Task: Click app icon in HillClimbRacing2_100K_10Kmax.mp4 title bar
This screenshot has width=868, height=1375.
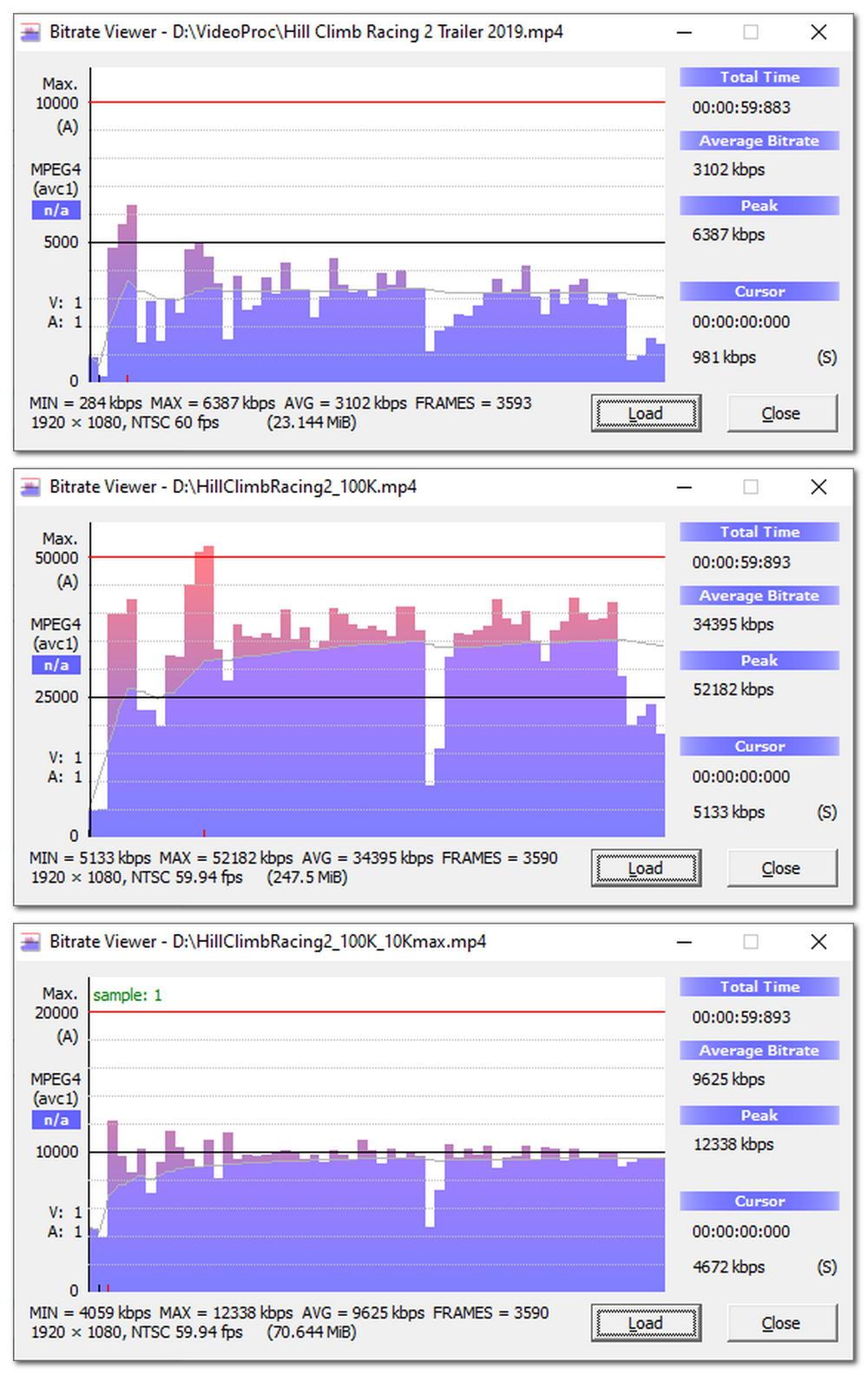Action: 31,943
